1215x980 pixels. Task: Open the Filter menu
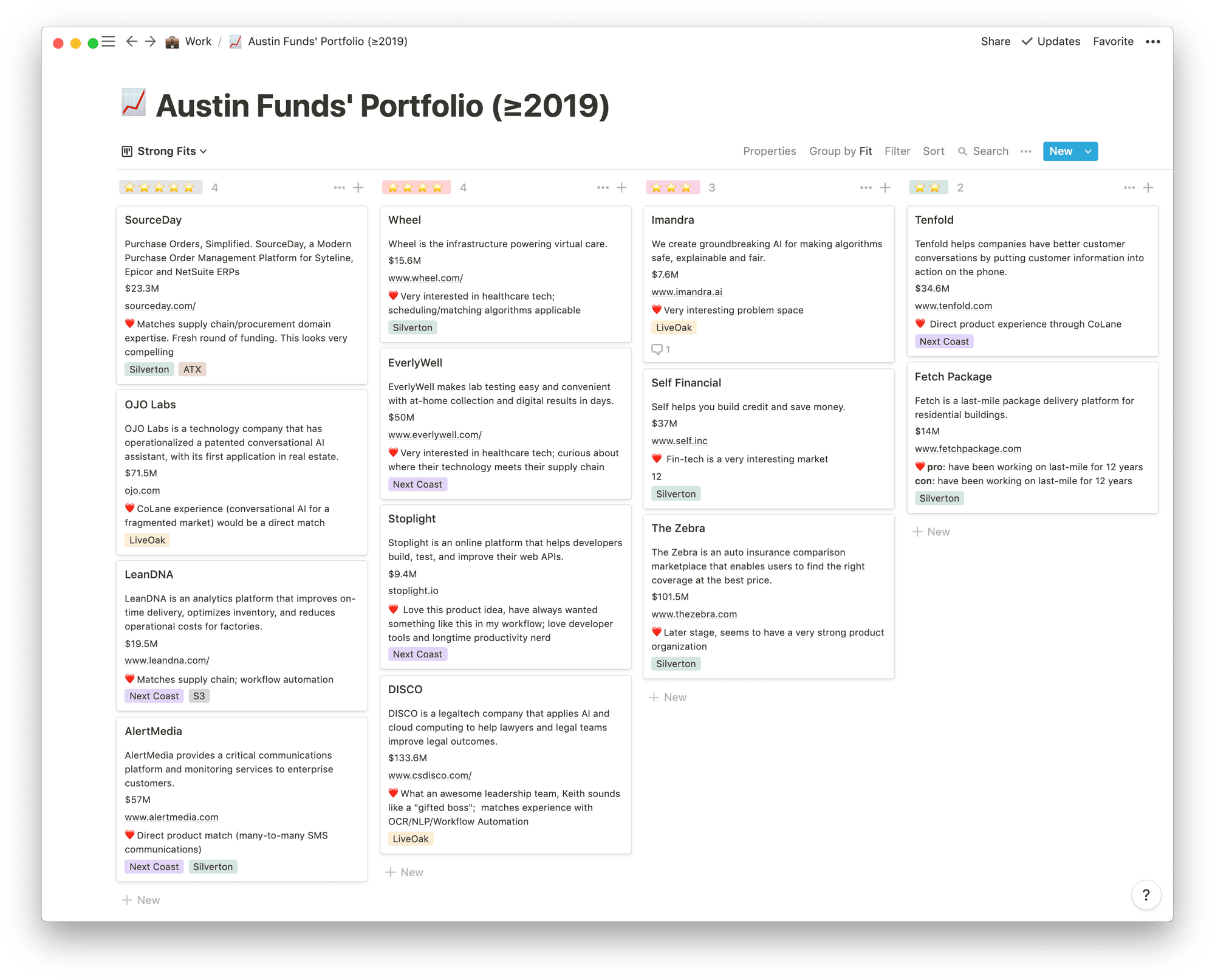point(897,151)
